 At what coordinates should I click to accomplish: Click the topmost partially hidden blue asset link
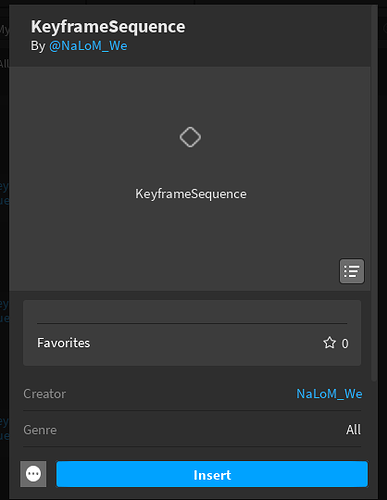(x=4, y=193)
